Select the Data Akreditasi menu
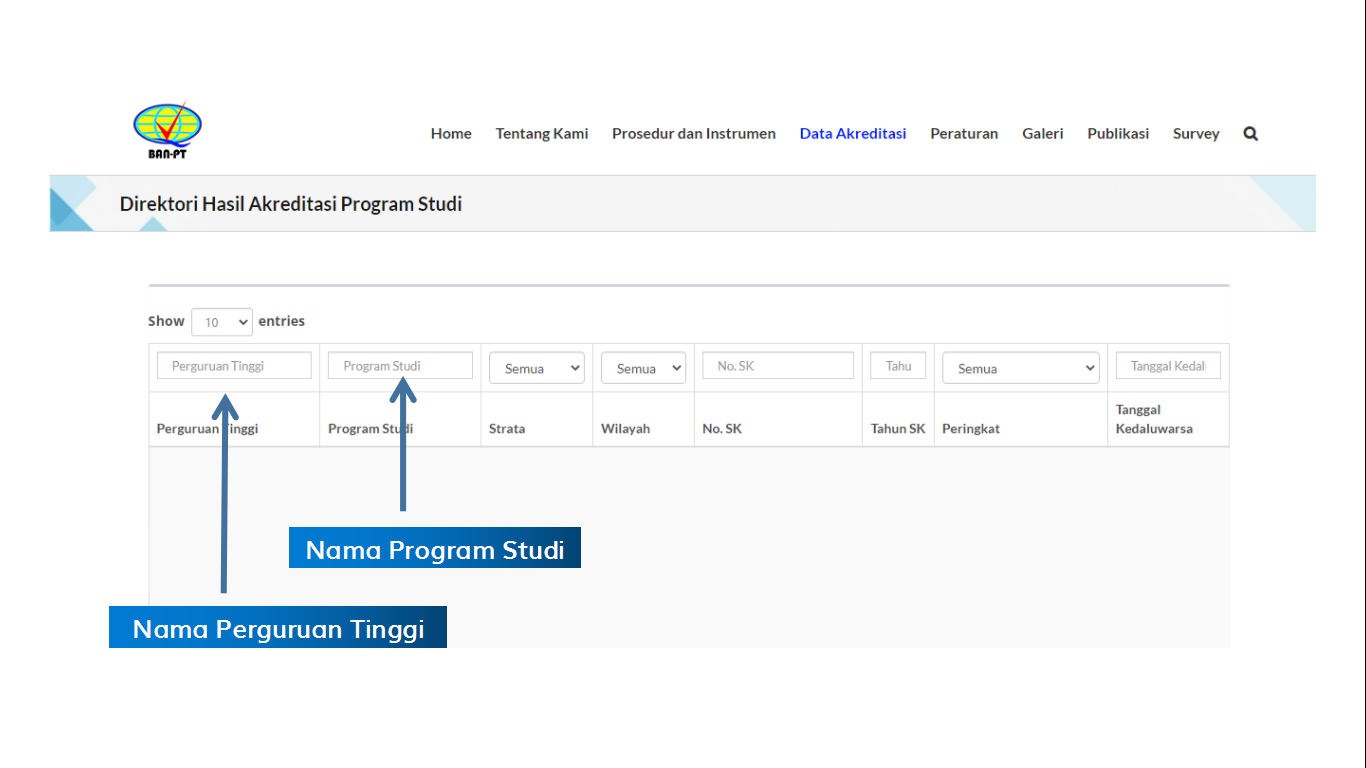Viewport: 1366px width, 768px height. pos(853,133)
